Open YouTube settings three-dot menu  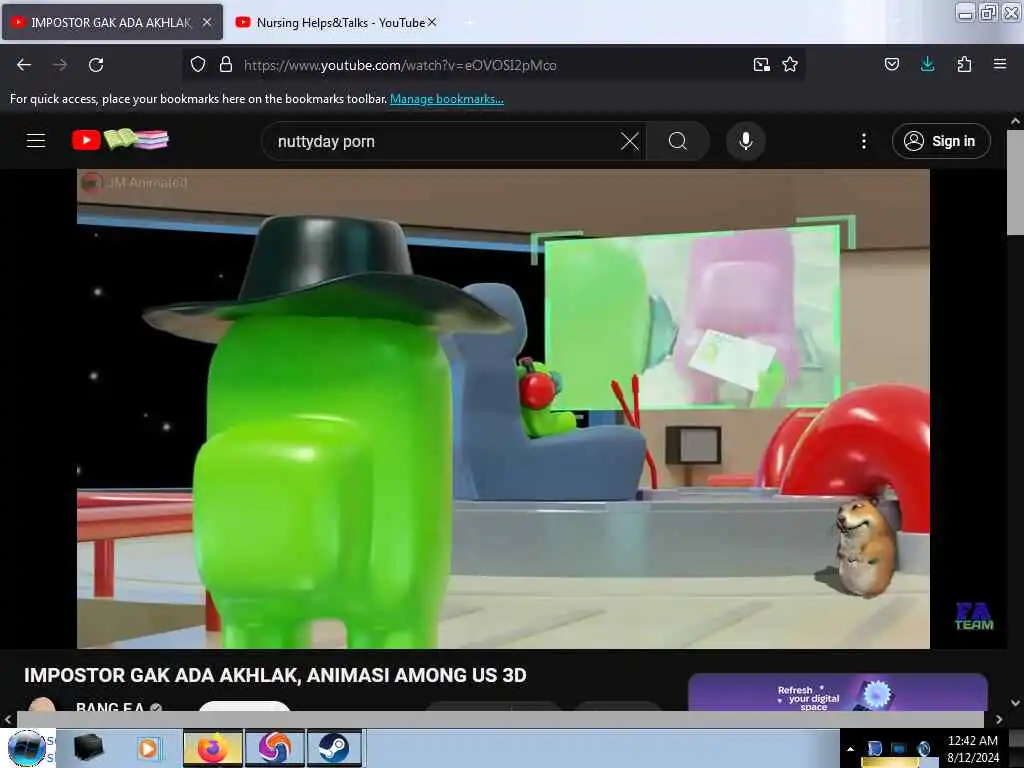tap(863, 141)
